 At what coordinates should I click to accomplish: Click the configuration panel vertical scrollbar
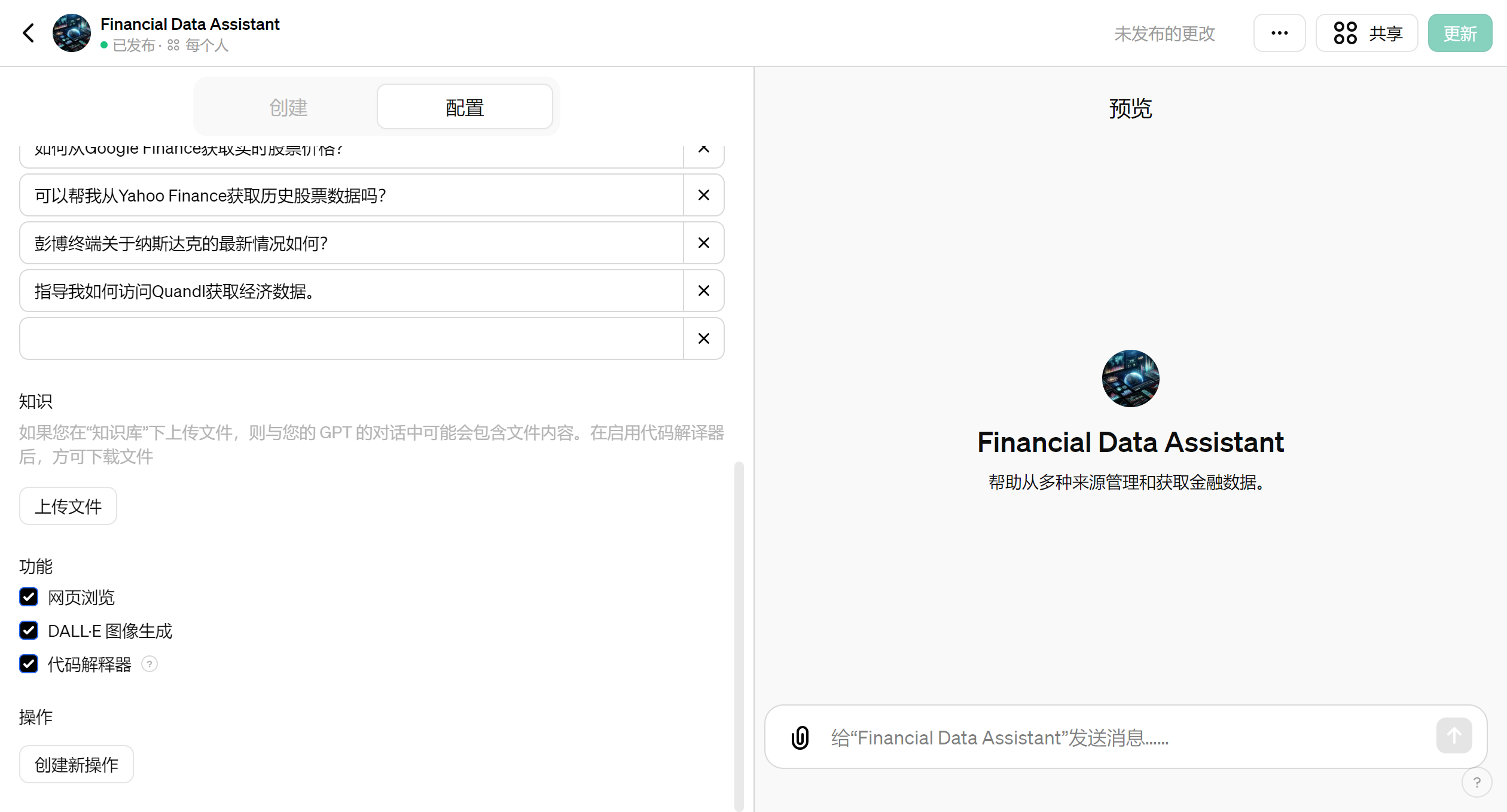(x=739, y=636)
